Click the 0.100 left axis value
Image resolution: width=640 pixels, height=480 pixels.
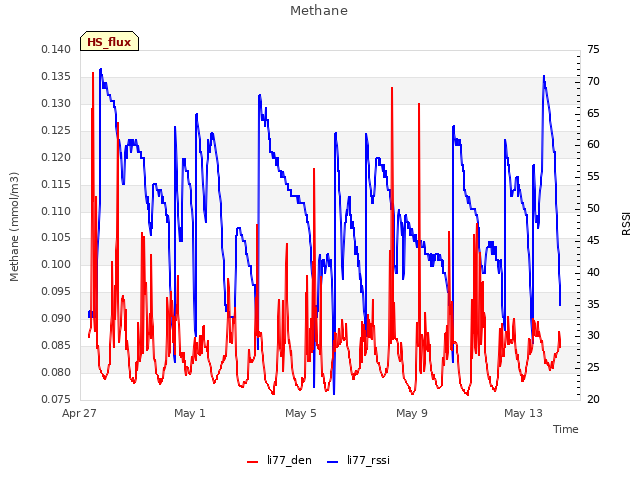click(56, 264)
